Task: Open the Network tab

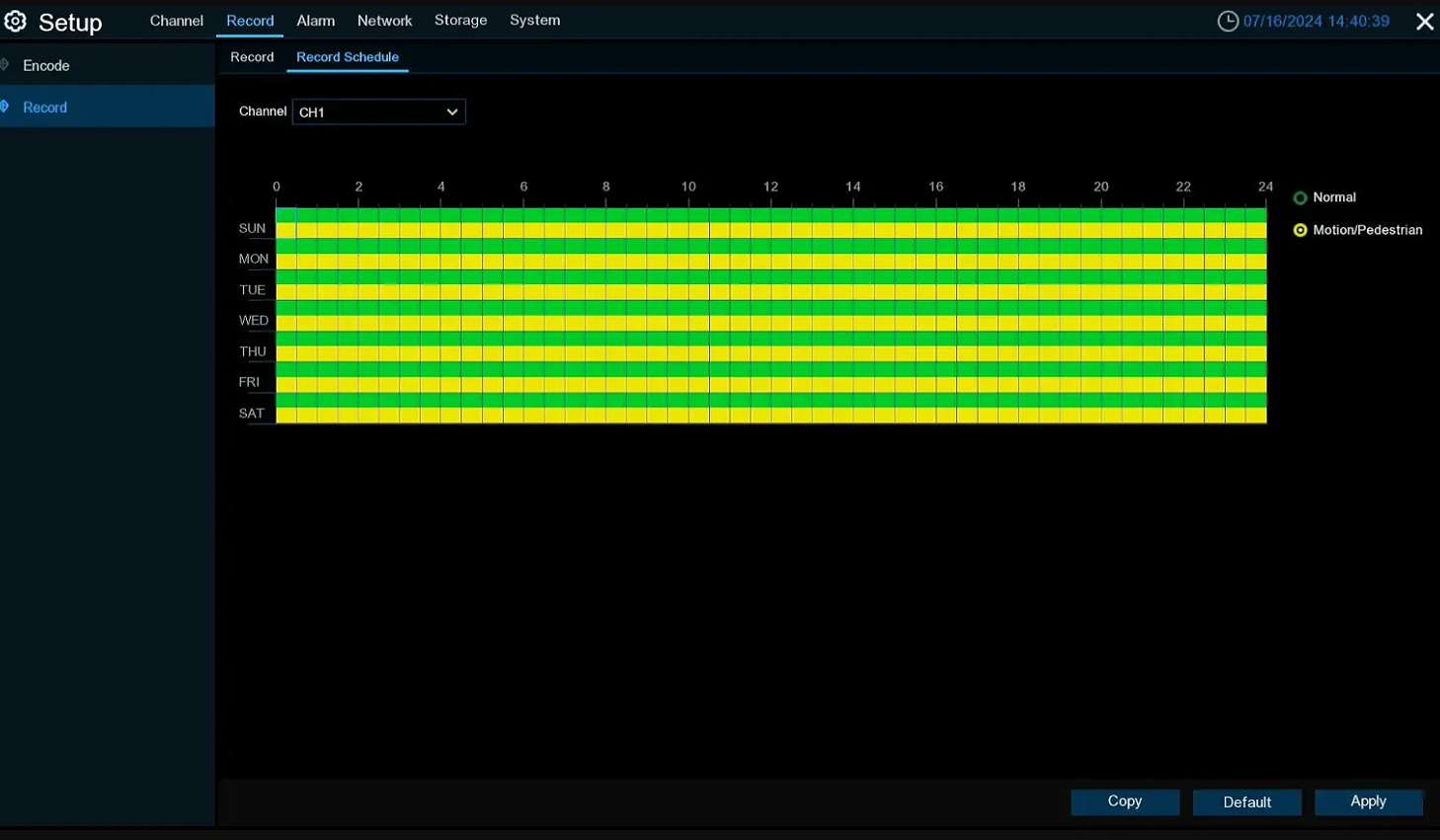Action: coord(384,21)
